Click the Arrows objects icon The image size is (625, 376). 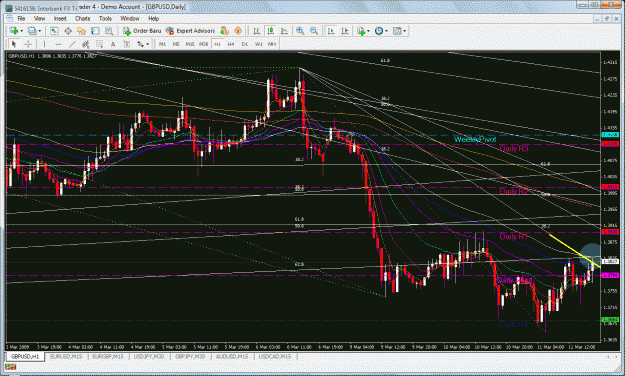coord(140,44)
